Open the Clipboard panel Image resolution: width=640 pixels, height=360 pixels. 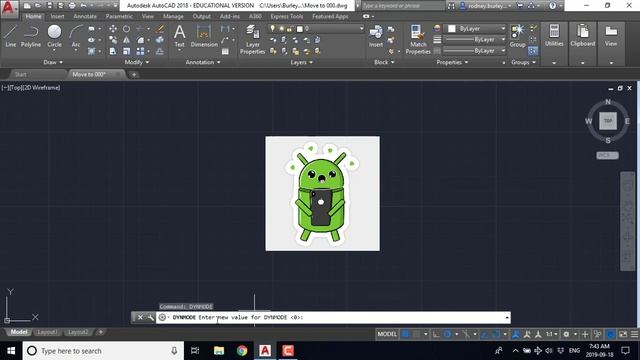coord(582,35)
